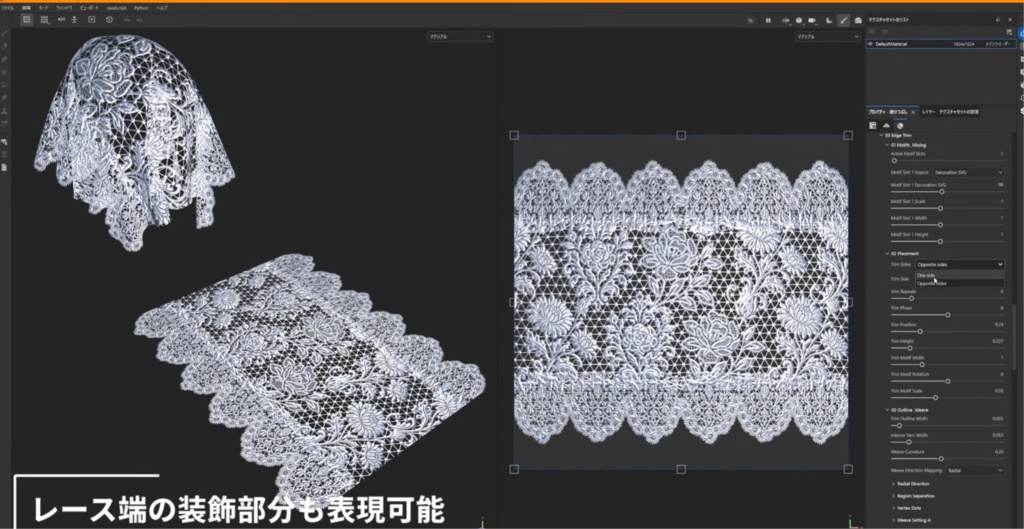This screenshot has height=529, width=1024.
Task: Click the document icon at left sidebar bottom
Action: pyautogui.click(x=5, y=168)
